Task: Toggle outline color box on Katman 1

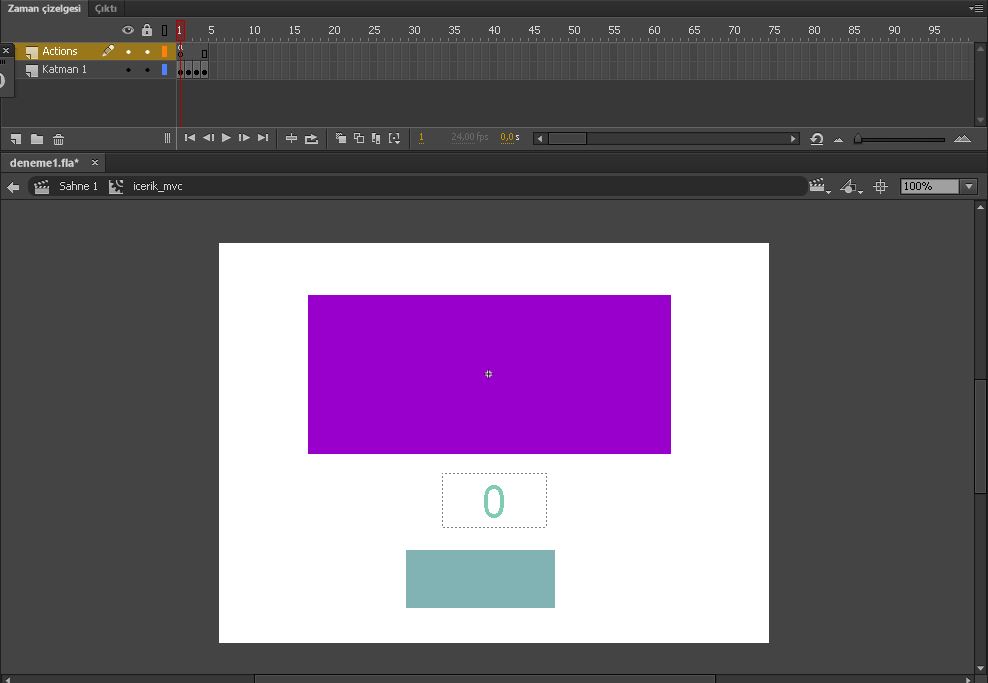Action: tap(164, 70)
